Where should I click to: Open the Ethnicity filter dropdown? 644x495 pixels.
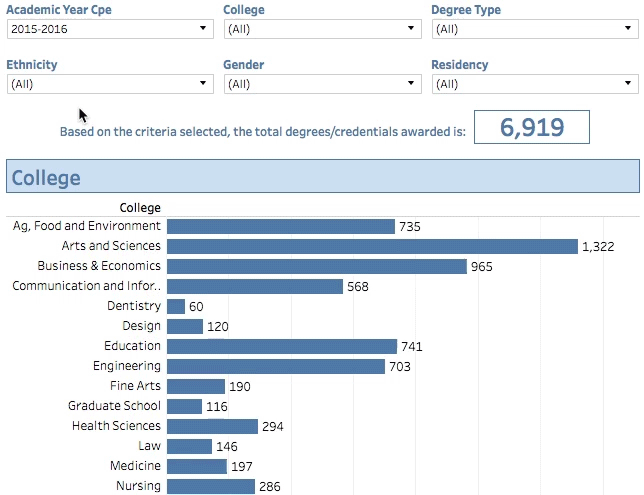pyautogui.click(x=110, y=84)
